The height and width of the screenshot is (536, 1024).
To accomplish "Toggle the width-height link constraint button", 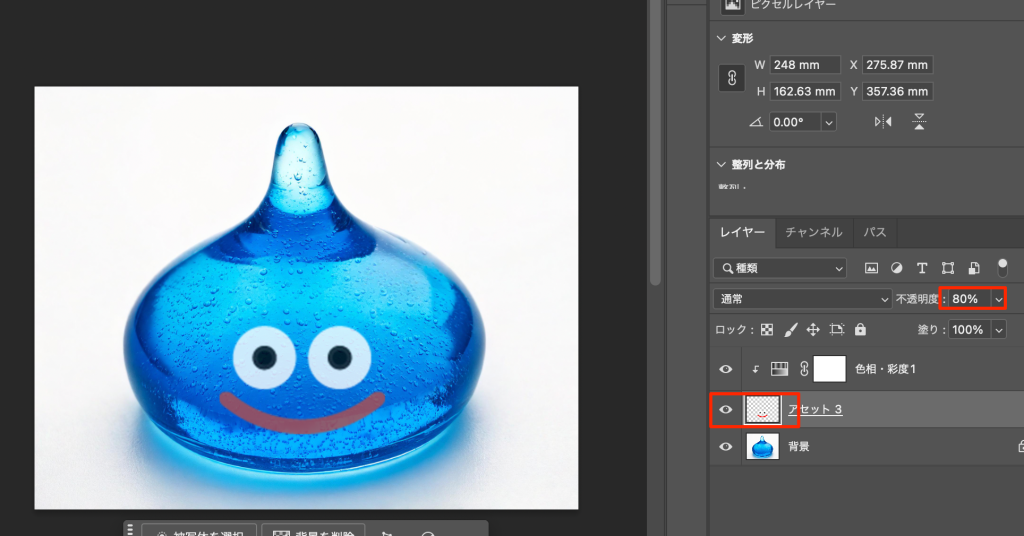I will (732, 78).
